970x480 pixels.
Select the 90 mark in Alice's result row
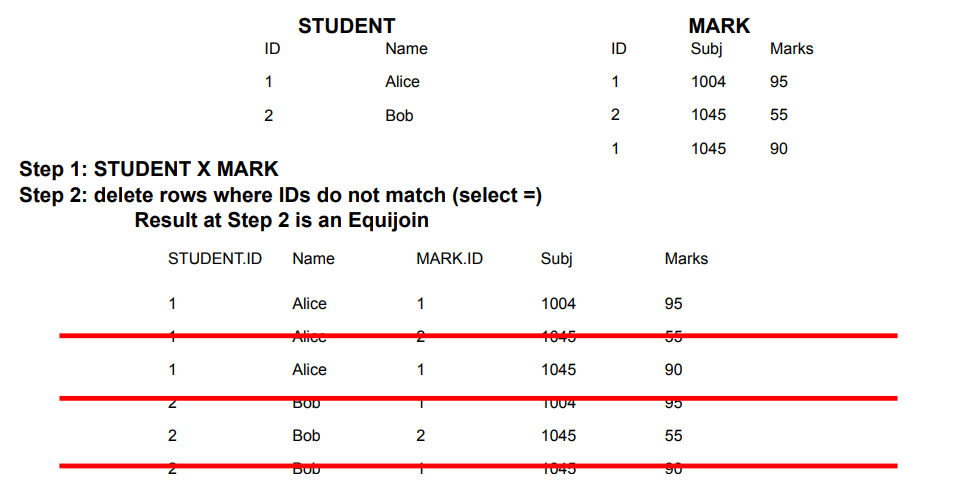(674, 370)
